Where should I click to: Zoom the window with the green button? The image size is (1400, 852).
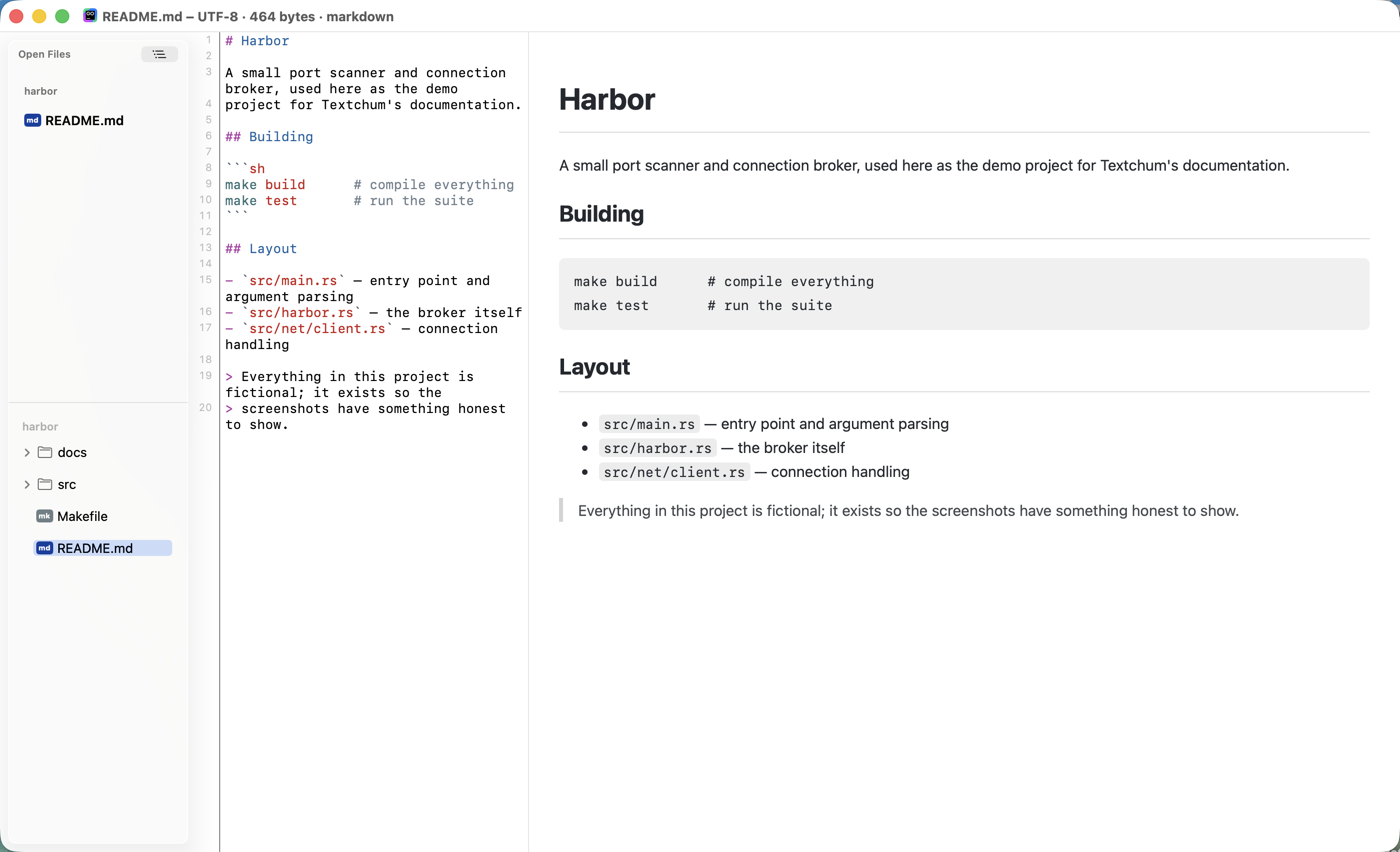pos(62,16)
